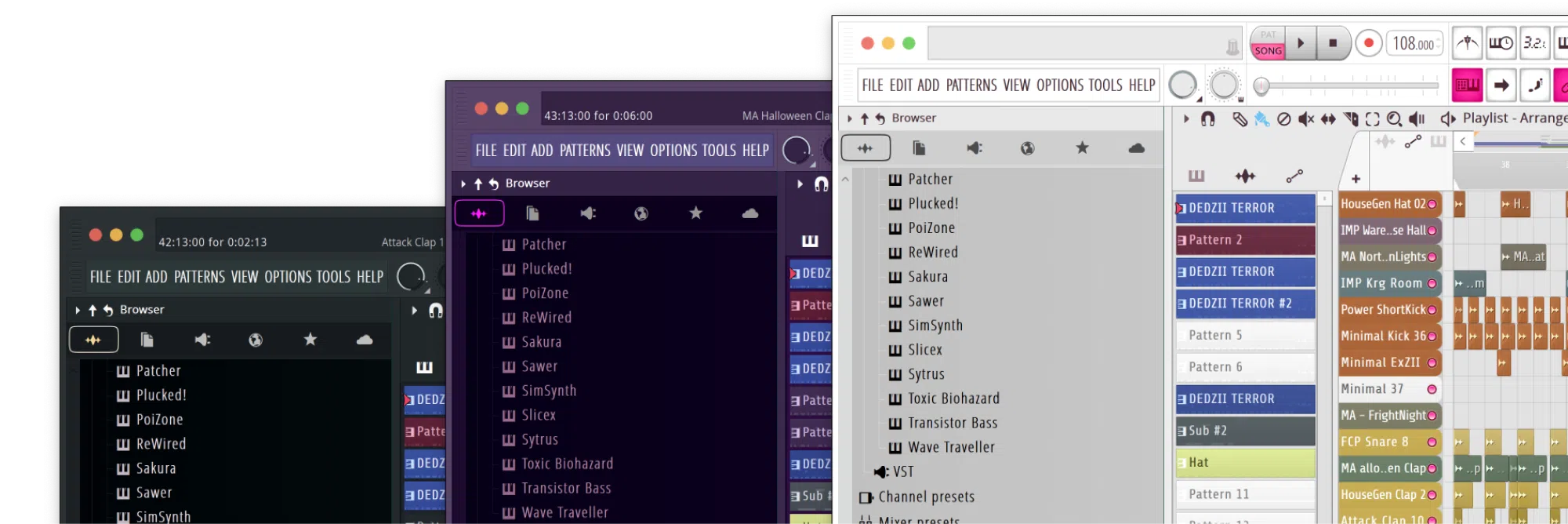Click the dotted main pitch knob
Image resolution: width=1568 pixels, height=524 pixels.
coord(1223,86)
